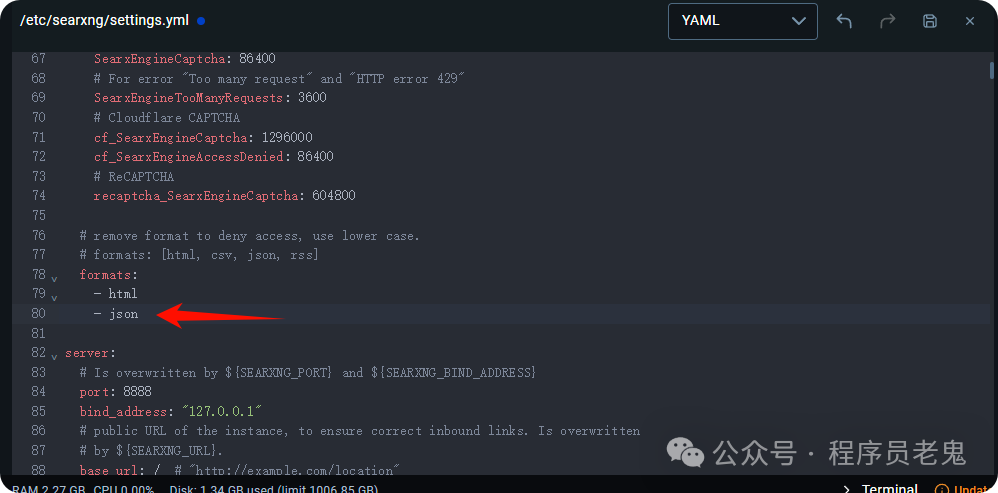Click the empty line 81
This screenshot has width=998, height=493.
(499, 333)
